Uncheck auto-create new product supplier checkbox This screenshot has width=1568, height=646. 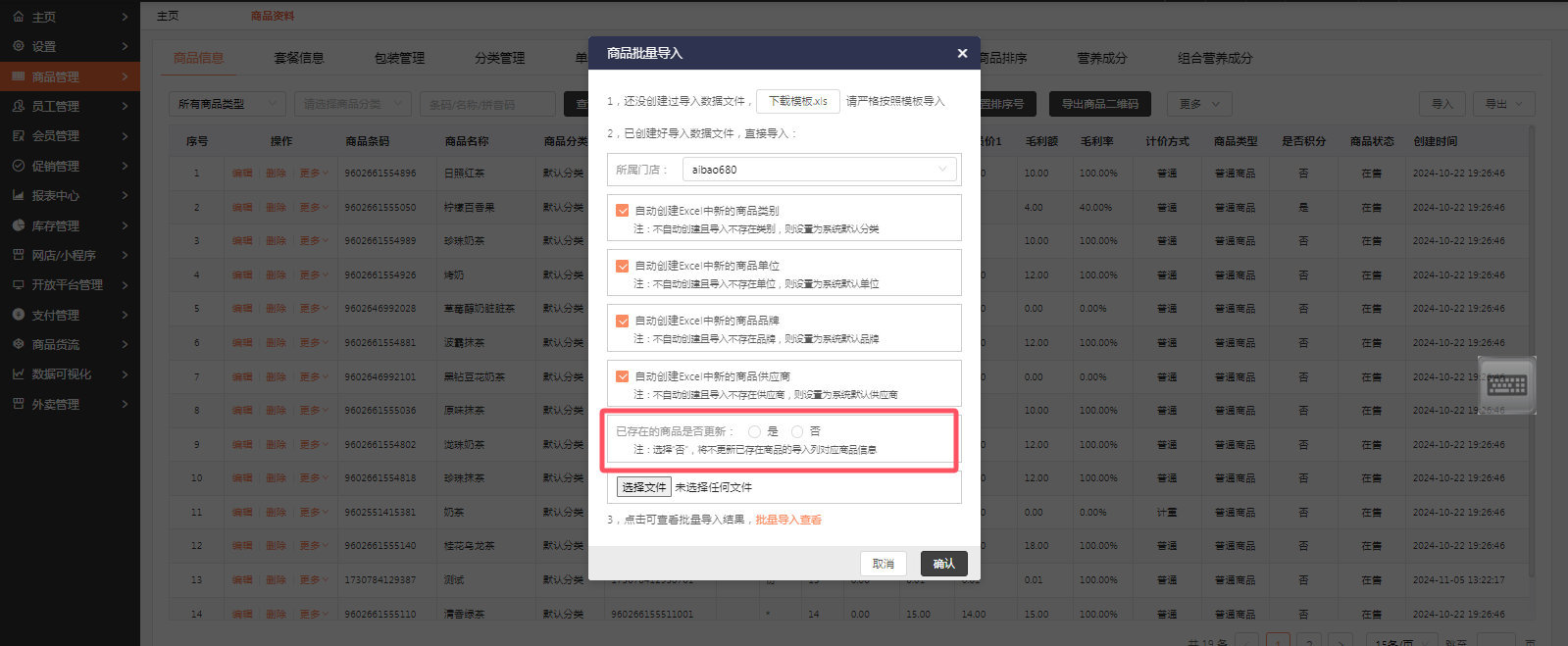[x=622, y=375]
